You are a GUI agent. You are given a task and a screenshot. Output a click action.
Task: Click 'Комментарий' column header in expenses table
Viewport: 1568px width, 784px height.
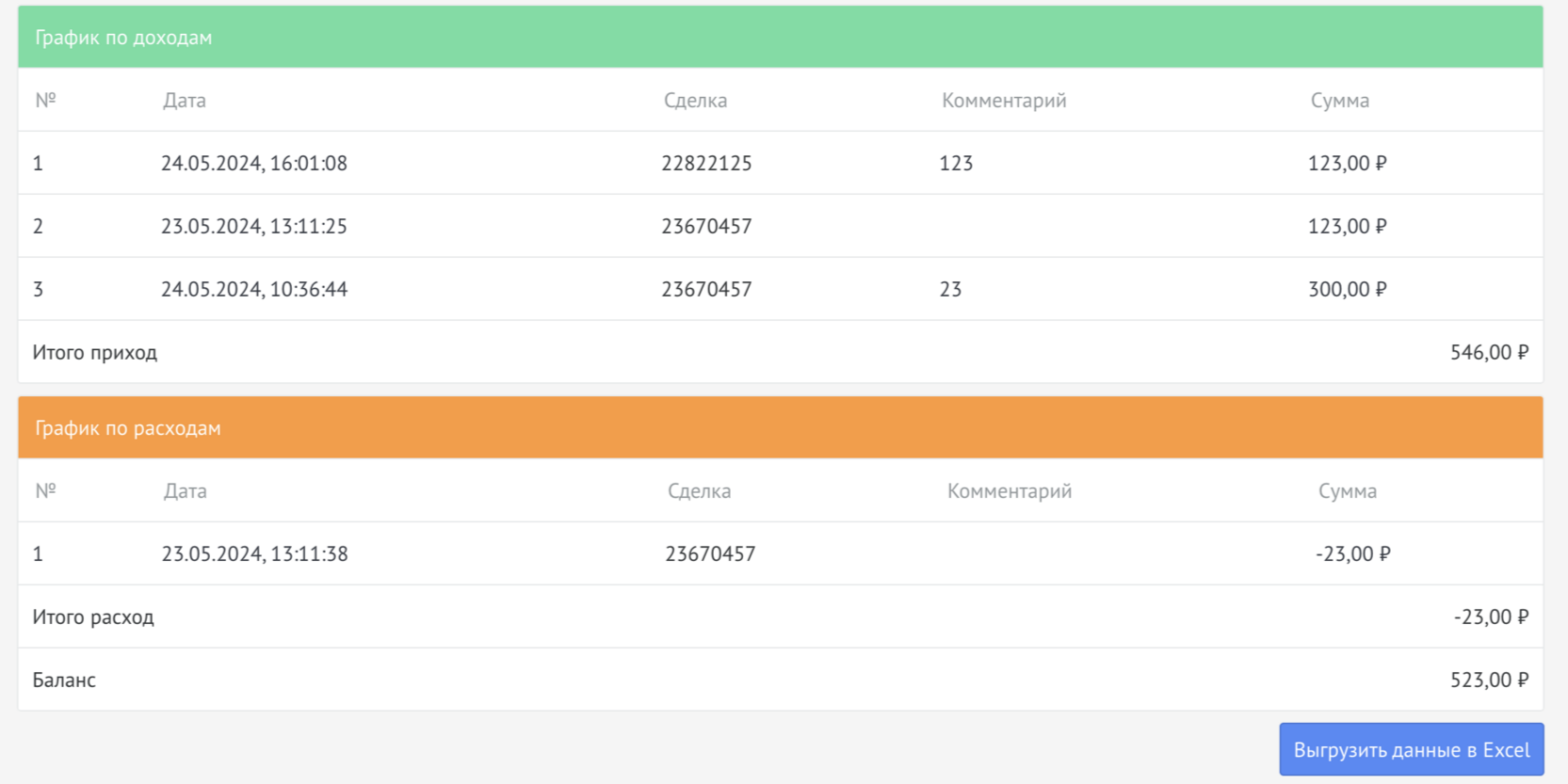coord(1009,491)
